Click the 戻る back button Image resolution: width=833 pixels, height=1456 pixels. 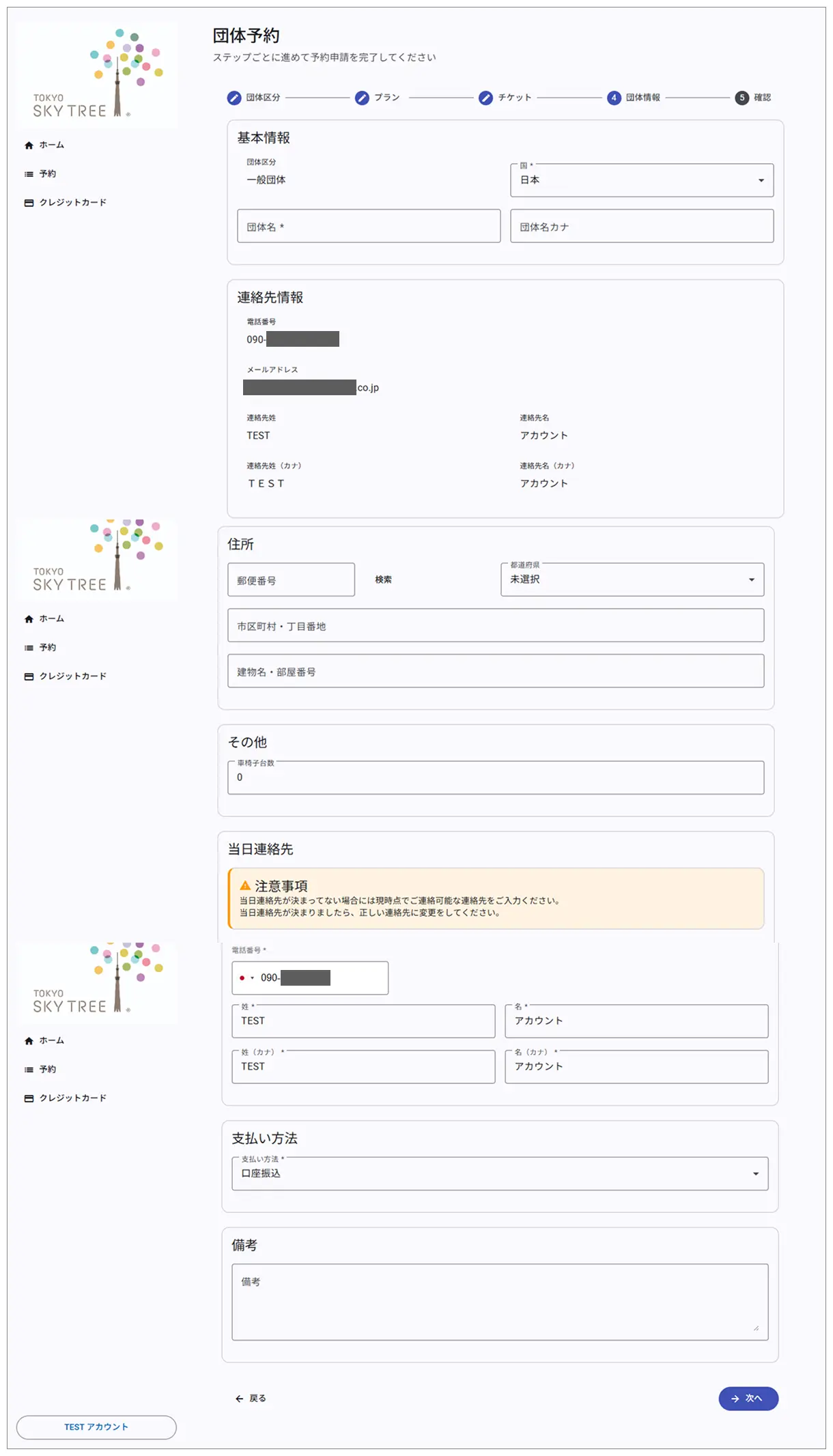coord(251,1399)
